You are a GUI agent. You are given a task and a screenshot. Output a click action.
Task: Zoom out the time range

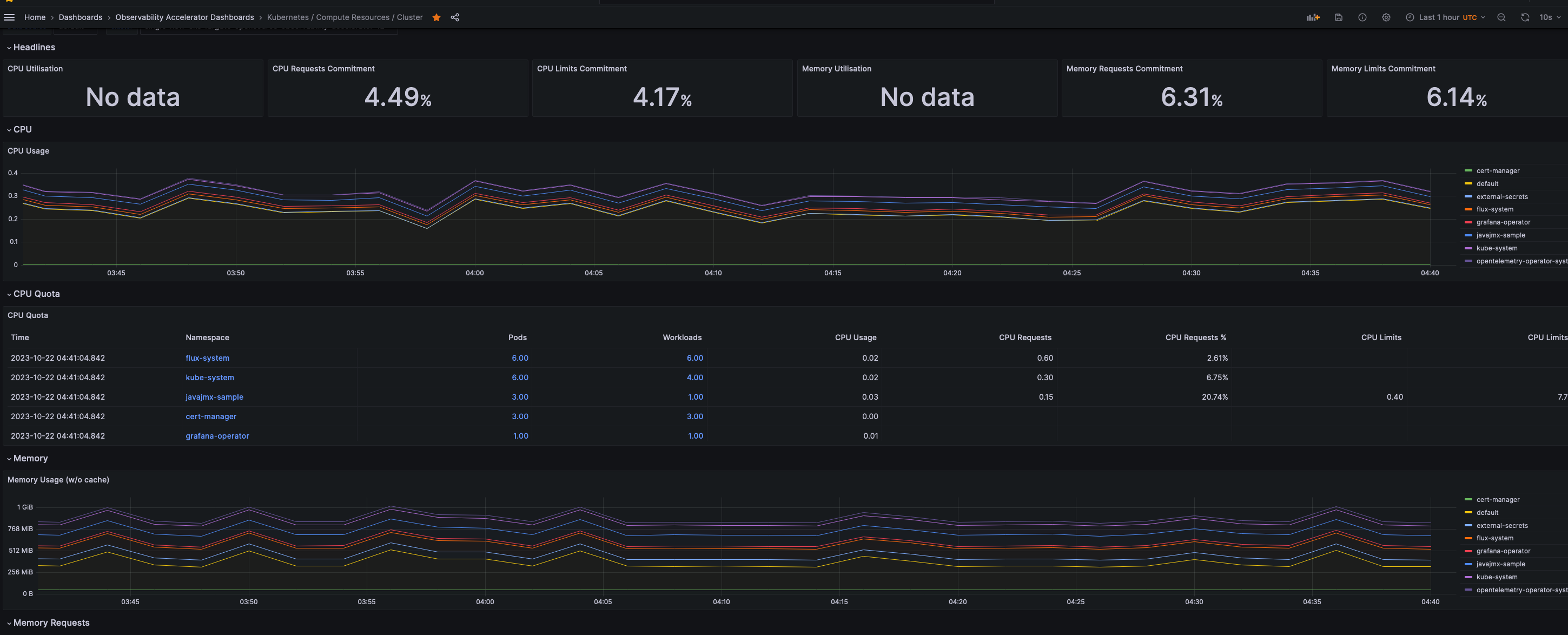click(1501, 17)
